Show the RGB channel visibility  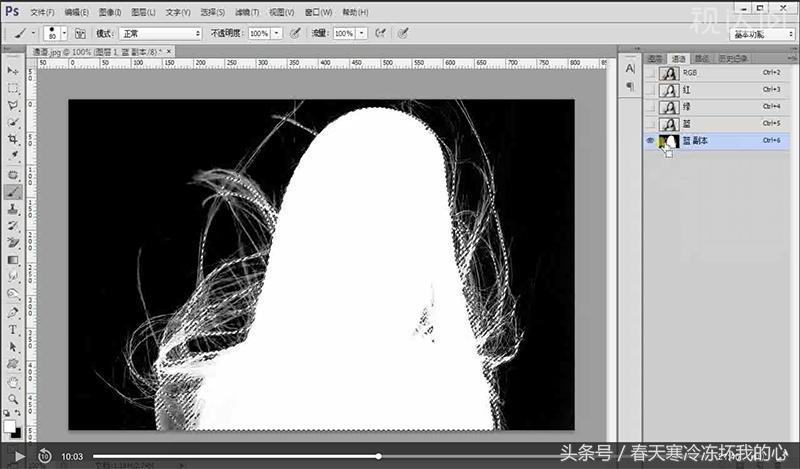point(650,74)
